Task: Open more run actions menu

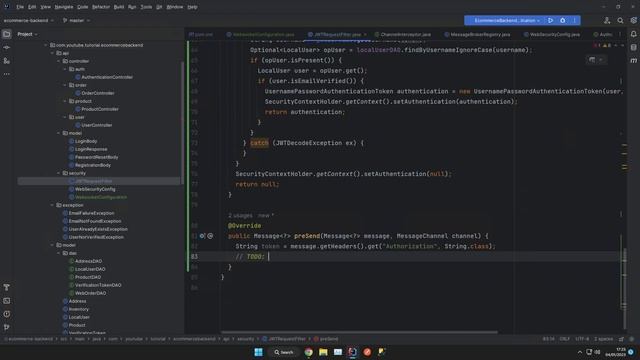Action: (x=574, y=20)
